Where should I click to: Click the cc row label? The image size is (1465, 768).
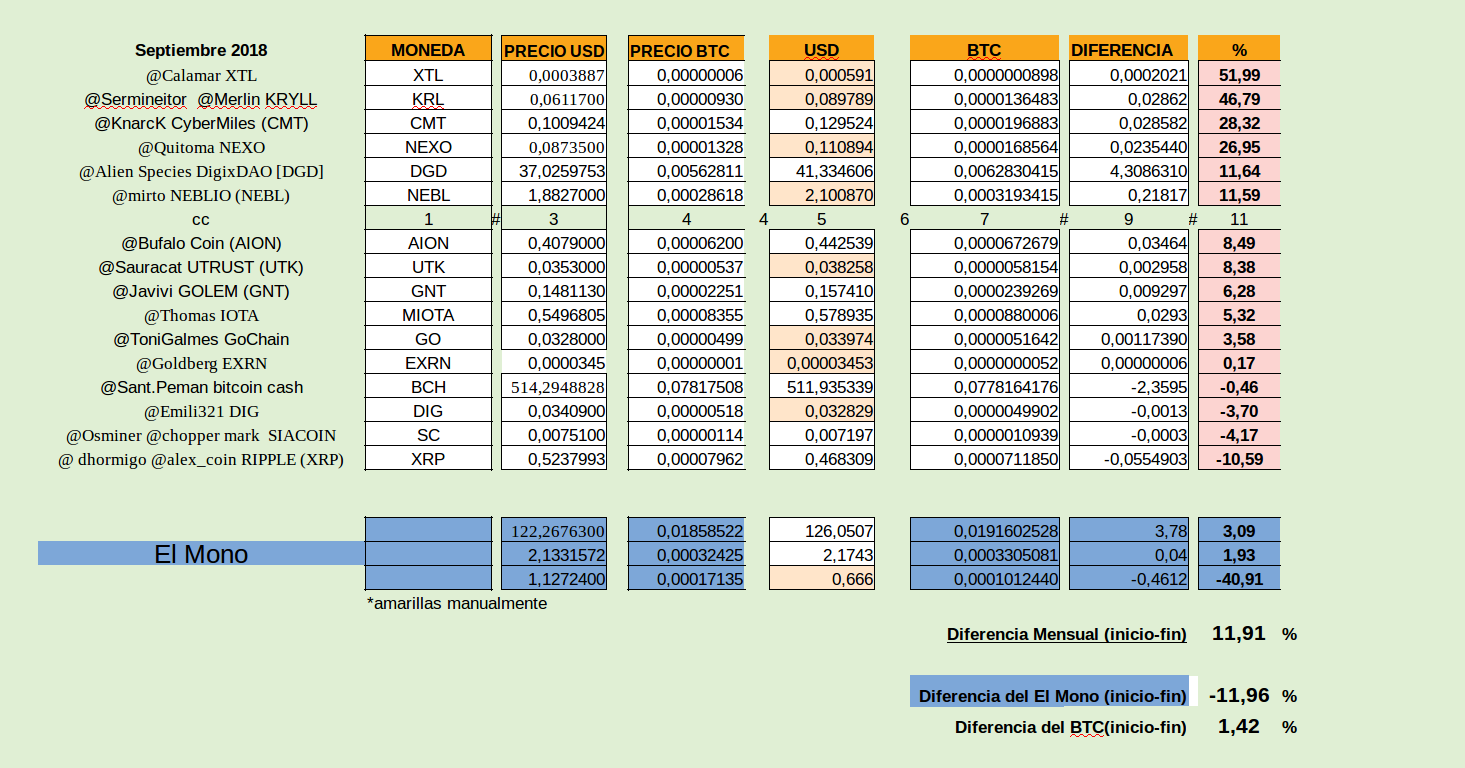(x=201, y=219)
